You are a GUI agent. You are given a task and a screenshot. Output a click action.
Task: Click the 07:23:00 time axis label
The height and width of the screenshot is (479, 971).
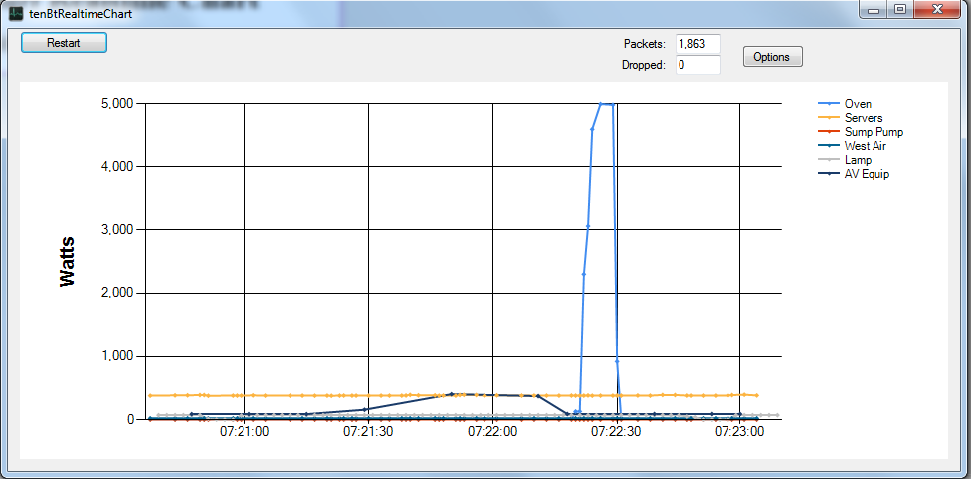739,431
